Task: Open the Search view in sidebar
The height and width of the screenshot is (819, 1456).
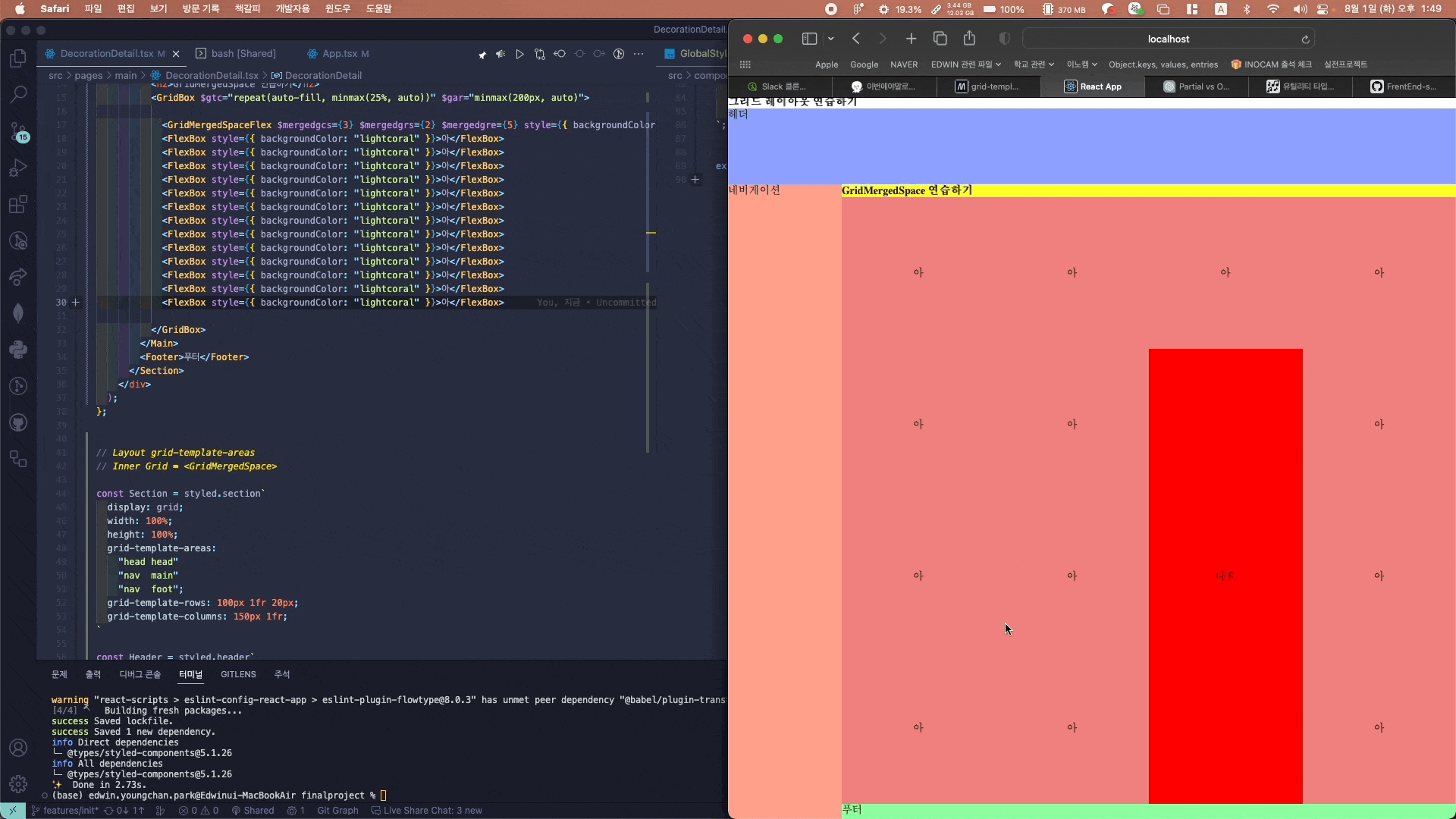Action: [18, 95]
